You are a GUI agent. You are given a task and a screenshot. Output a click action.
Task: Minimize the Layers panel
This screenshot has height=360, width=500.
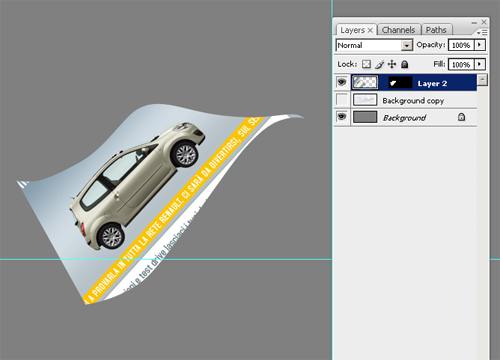coord(474,23)
